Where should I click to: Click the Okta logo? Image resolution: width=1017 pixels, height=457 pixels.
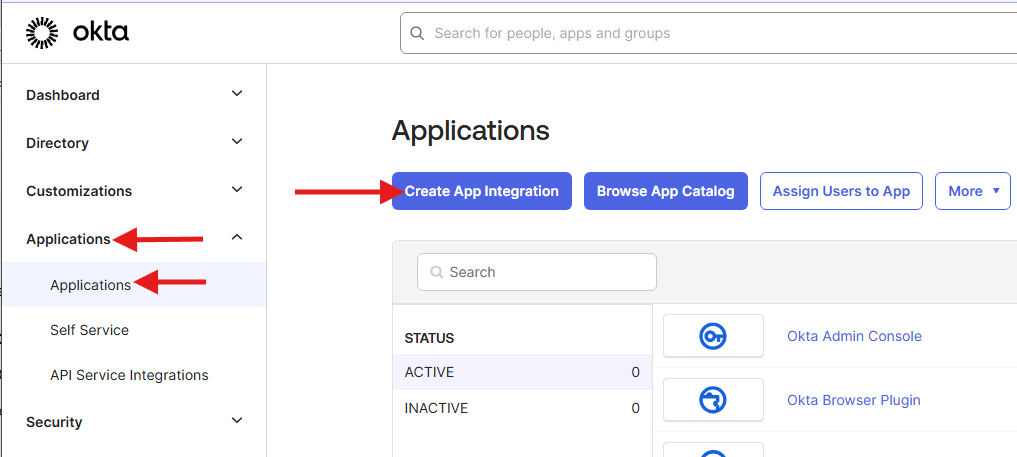click(77, 33)
